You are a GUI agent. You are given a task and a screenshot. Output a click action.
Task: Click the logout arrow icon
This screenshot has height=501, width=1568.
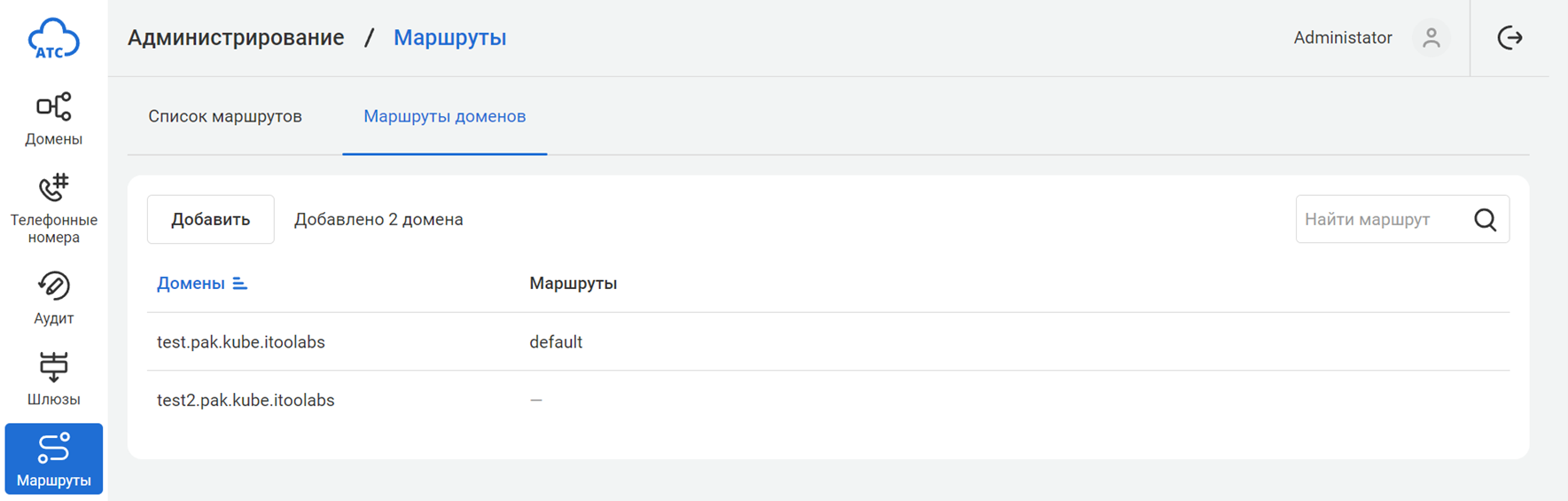click(1509, 37)
